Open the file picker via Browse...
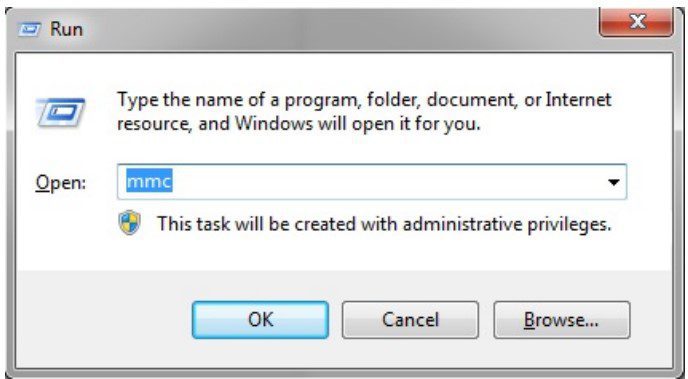The height and width of the screenshot is (379, 688). [562, 320]
